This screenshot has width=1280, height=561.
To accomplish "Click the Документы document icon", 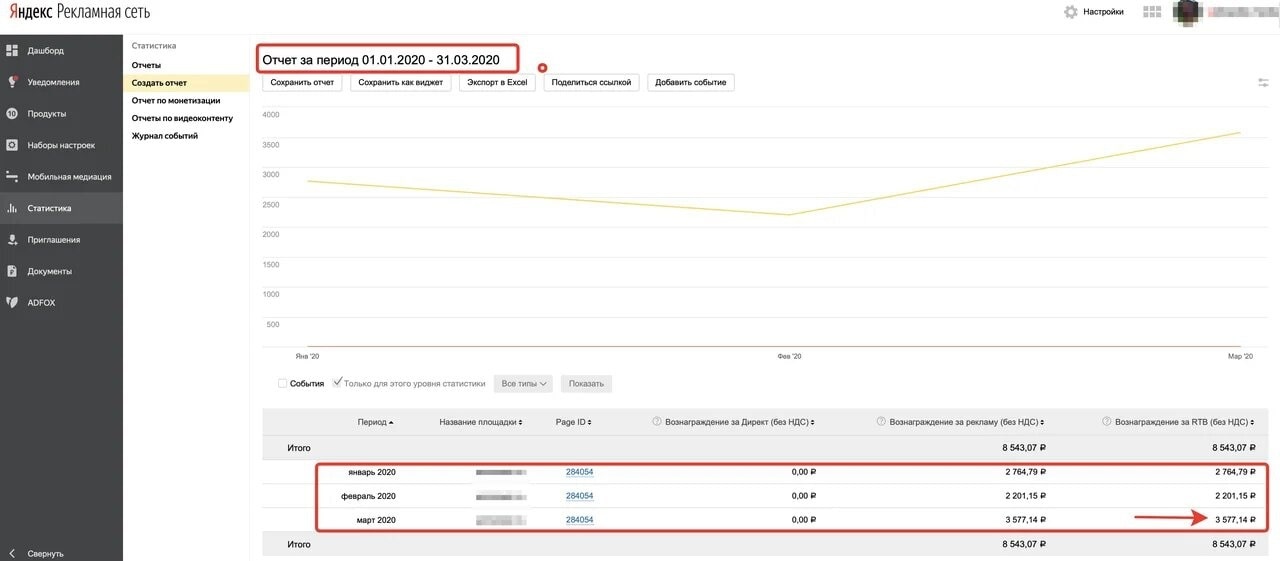I will tap(12, 271).
